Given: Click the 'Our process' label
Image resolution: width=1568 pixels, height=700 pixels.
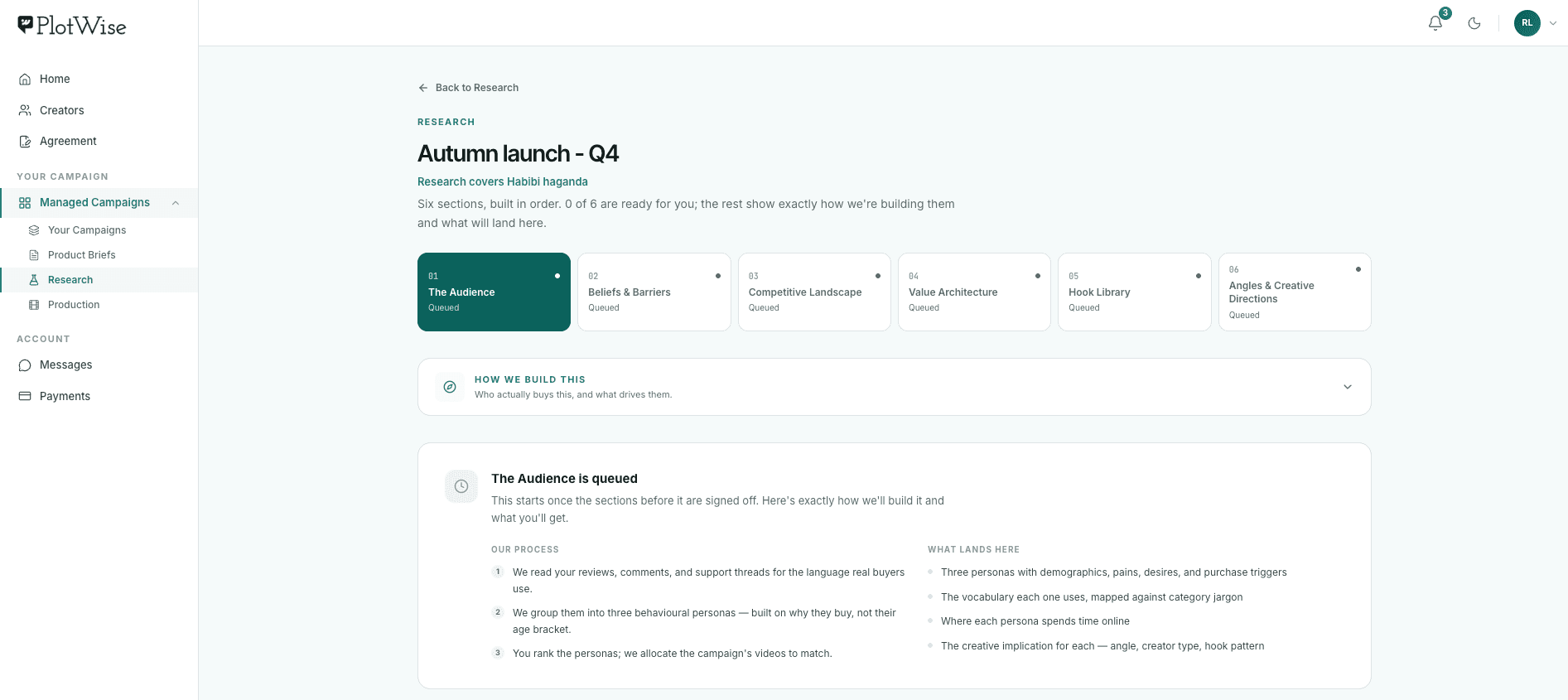Looking at the screenshot, I should tap(525, 549).
